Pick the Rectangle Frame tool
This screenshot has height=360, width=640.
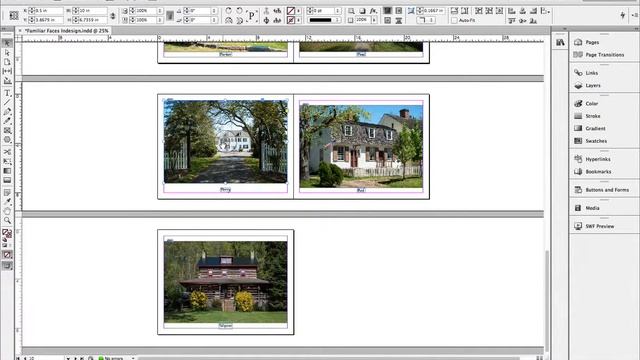click(7, 130)
